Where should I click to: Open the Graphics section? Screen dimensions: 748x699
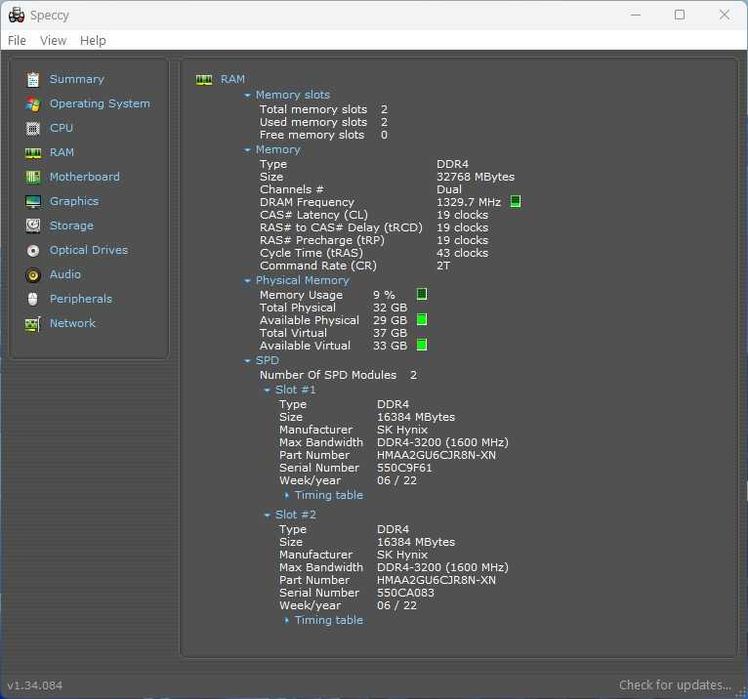(x=74, y=201)
